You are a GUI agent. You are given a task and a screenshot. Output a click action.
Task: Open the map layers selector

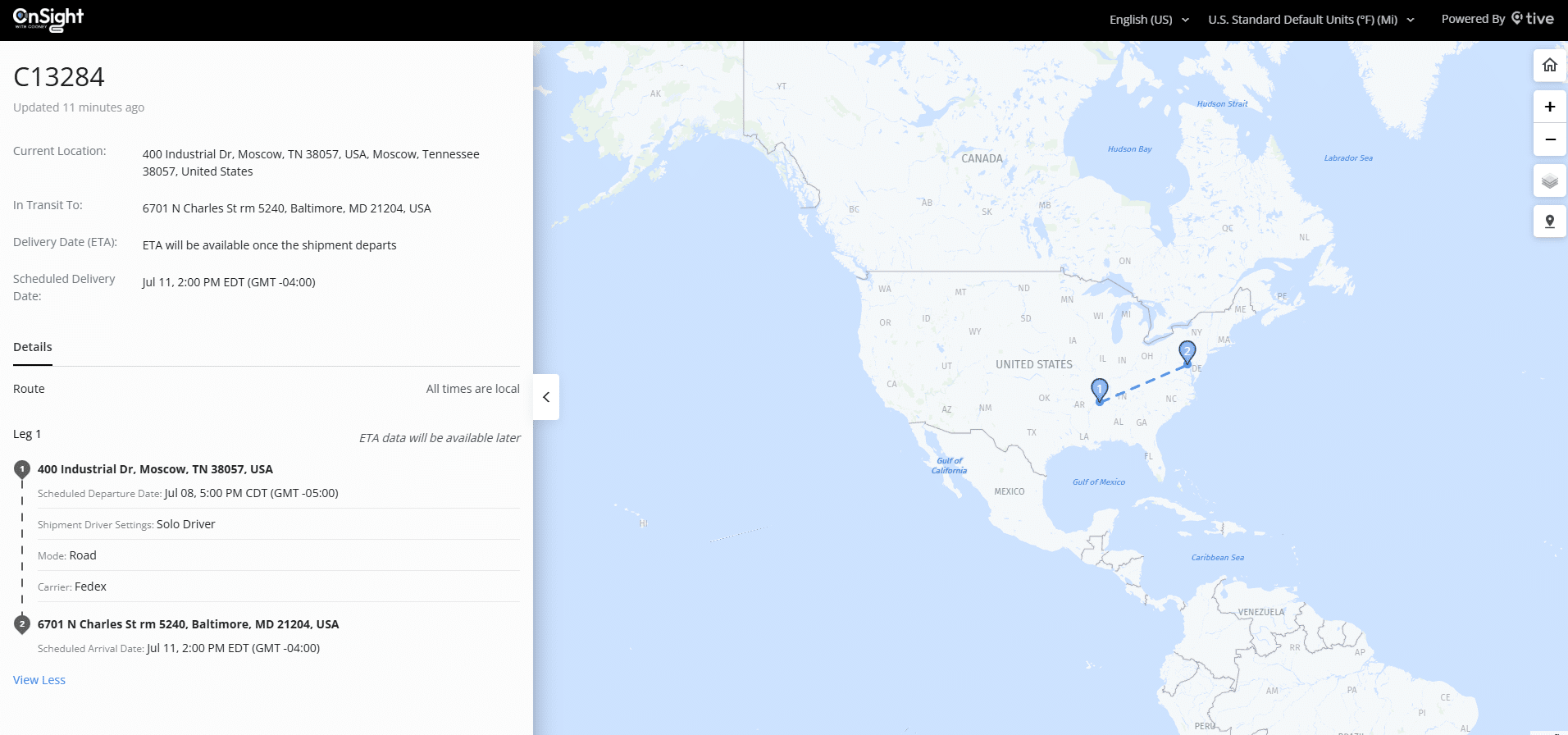[1549, 180]
